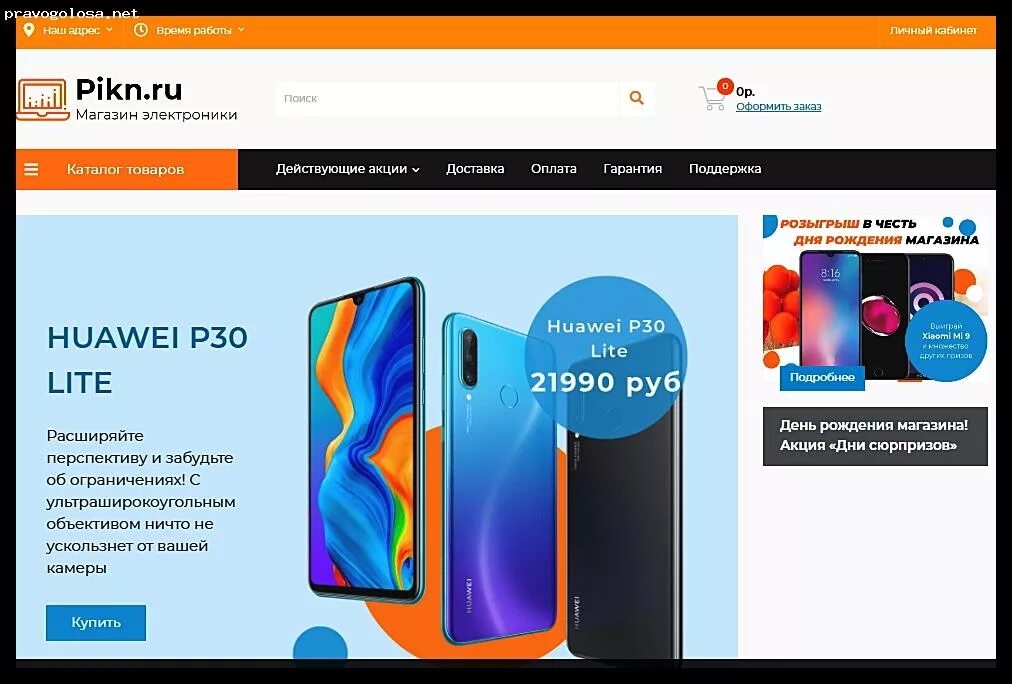Open the Каталог товаров button
This screenshot has width=1012, height=684.
[127, 169]
